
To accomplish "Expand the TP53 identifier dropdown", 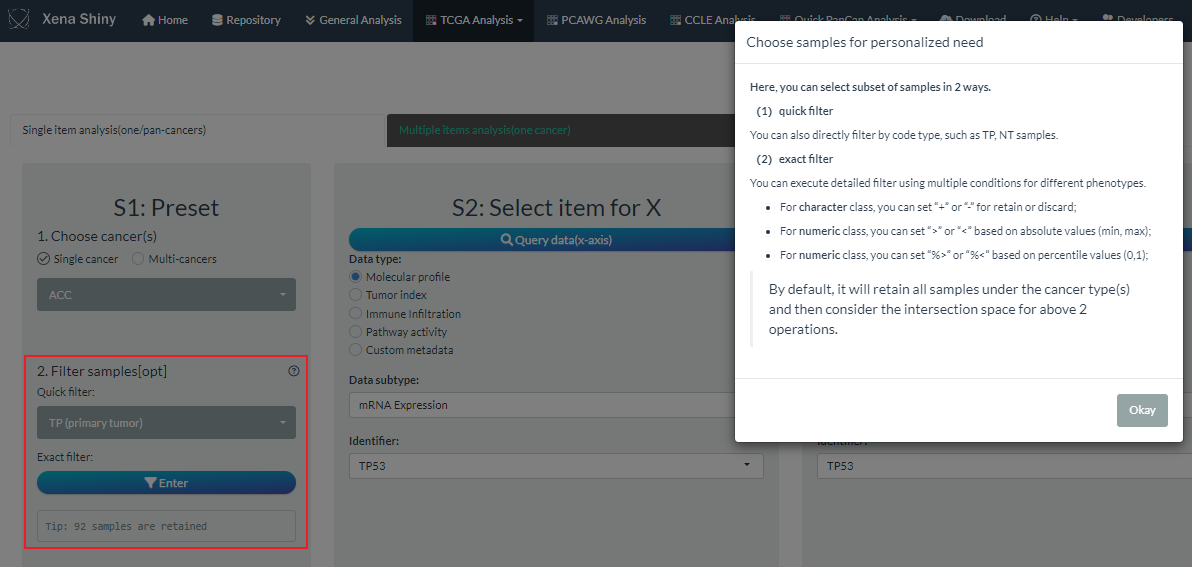I will tap(555, 466).
